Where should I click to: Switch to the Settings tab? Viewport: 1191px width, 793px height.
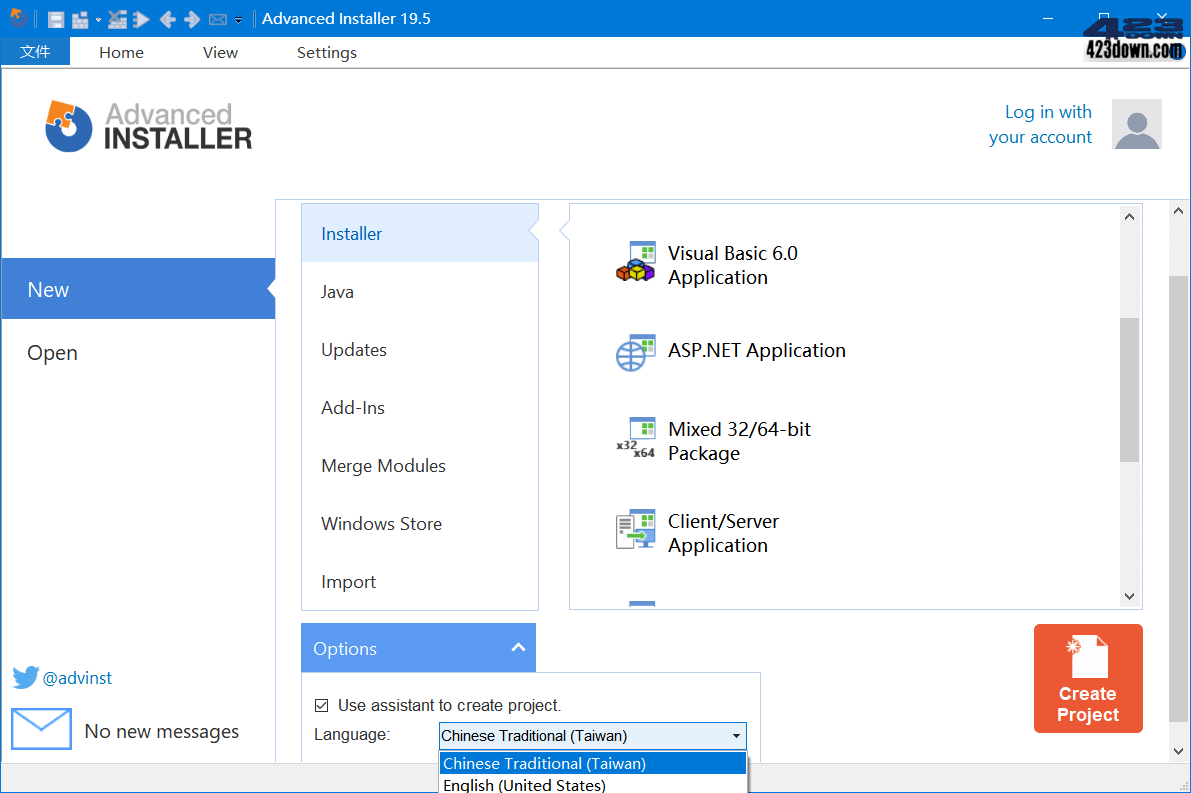point(326,52)
